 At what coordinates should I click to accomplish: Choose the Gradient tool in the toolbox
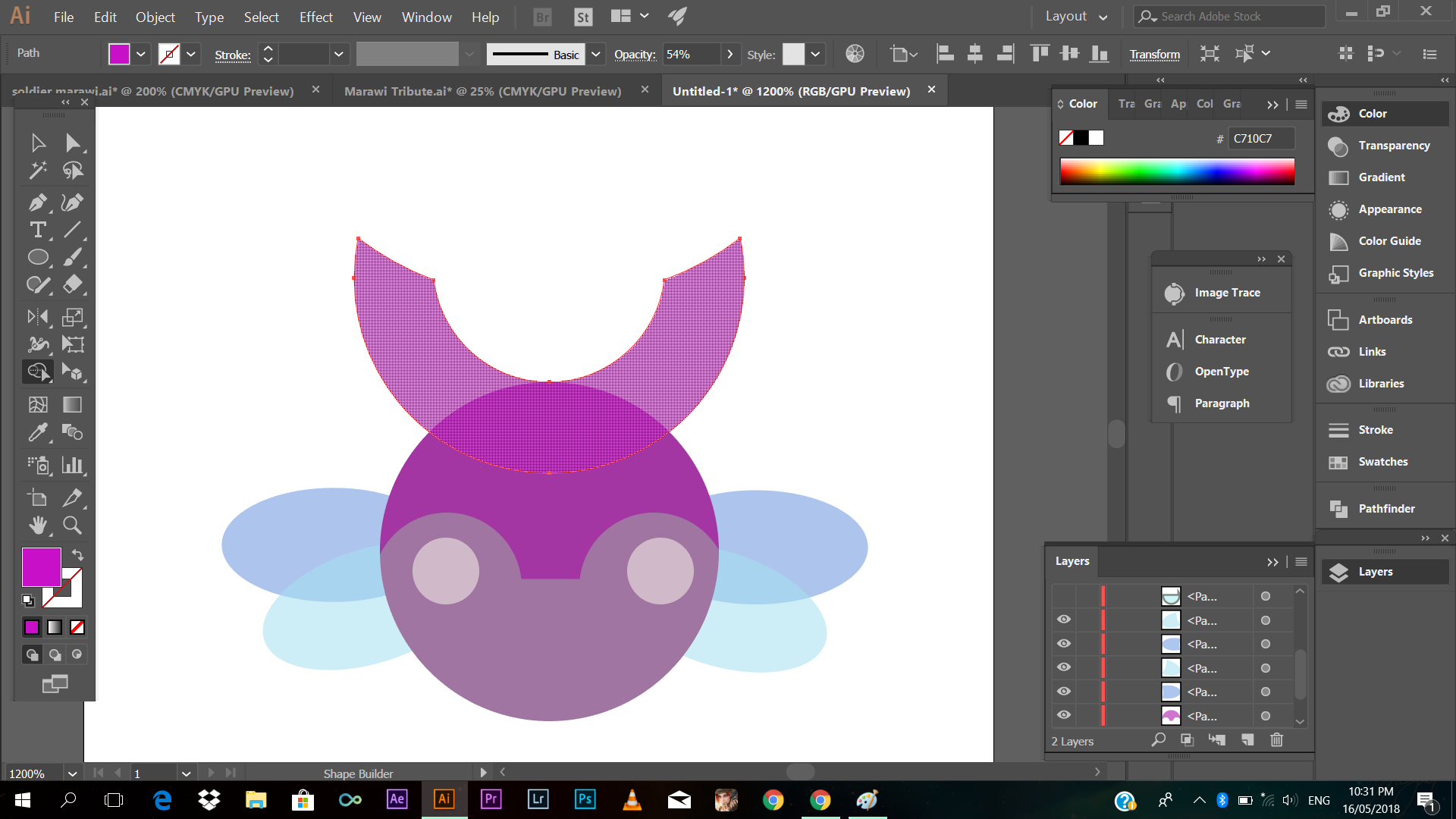(73, 405)
